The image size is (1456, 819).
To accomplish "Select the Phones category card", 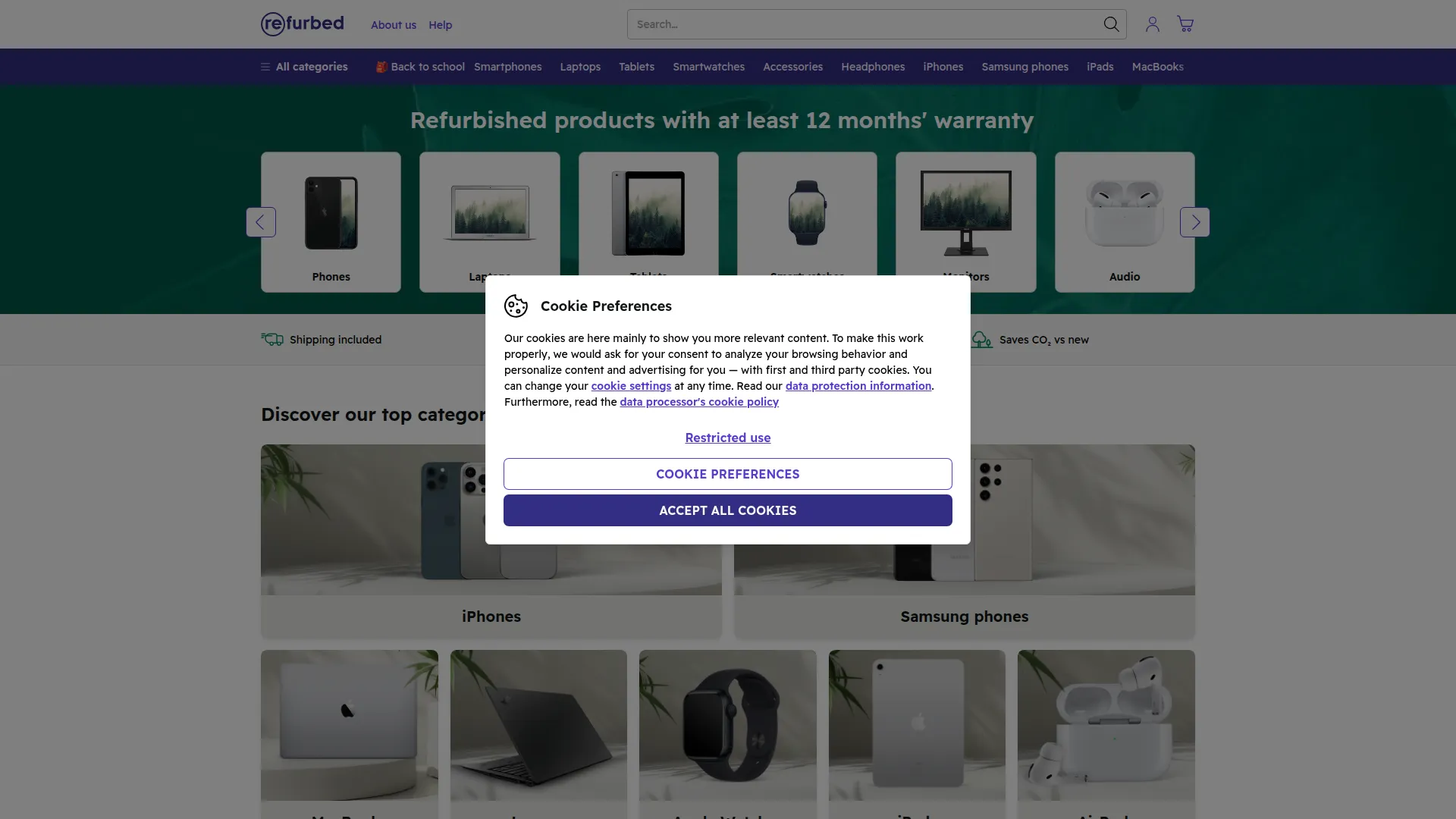I will [331, 222].
